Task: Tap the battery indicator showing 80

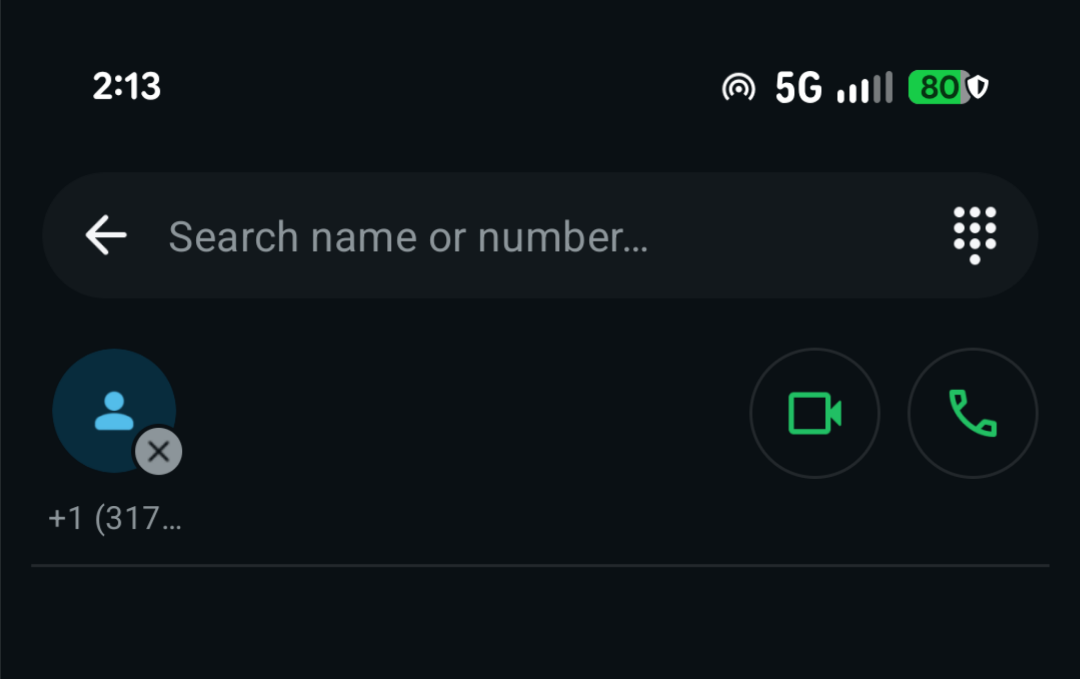Action: click(937, 88)
